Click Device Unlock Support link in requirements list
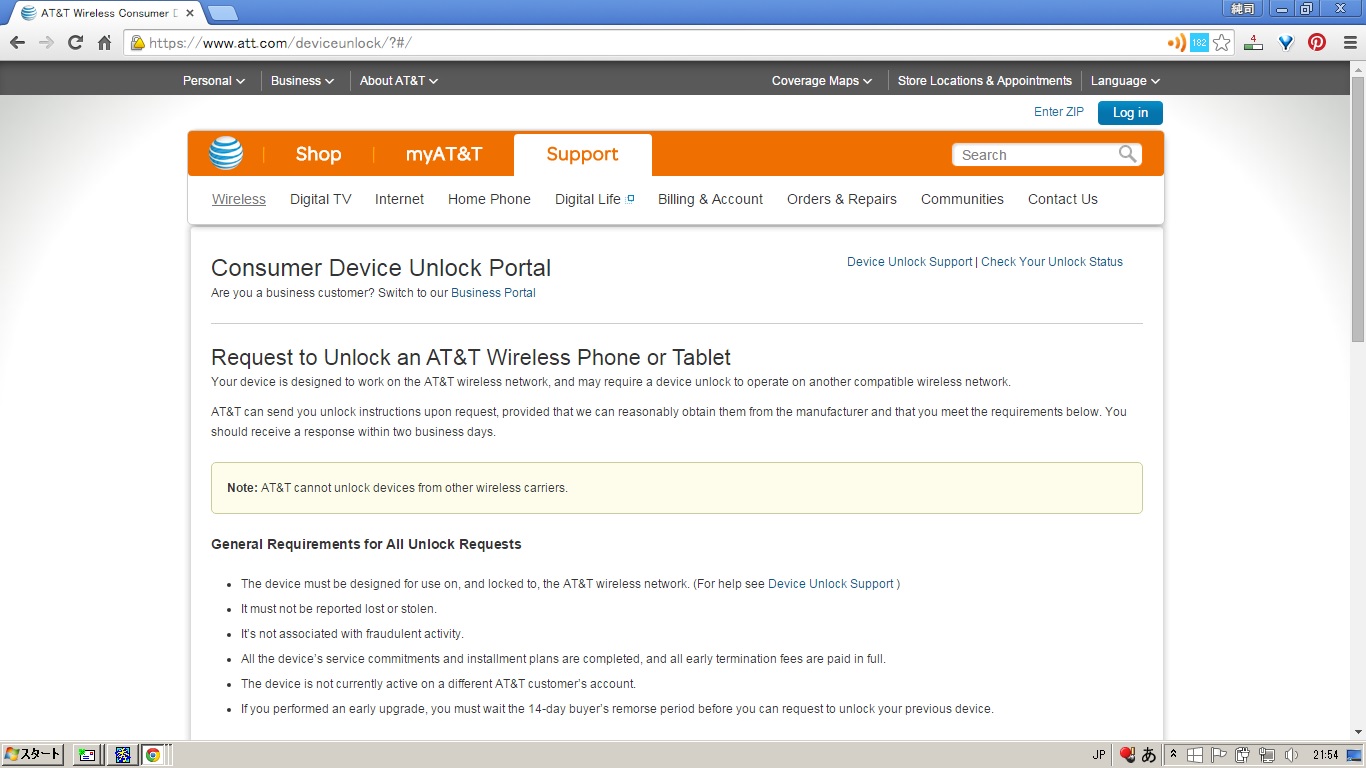Image resolution: width=1366 pixels, height=768 pixels. (x=831, y=584)
